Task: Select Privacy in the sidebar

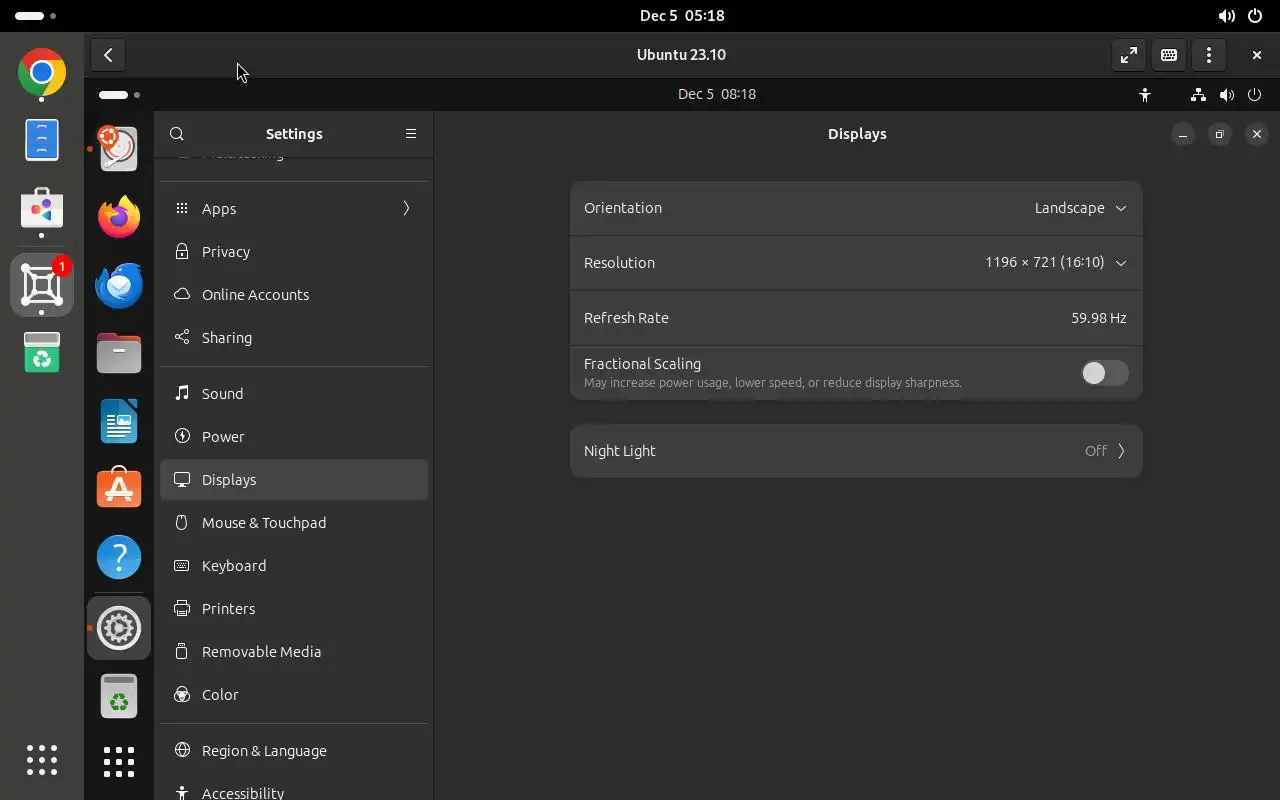Action: pos(294,252)
